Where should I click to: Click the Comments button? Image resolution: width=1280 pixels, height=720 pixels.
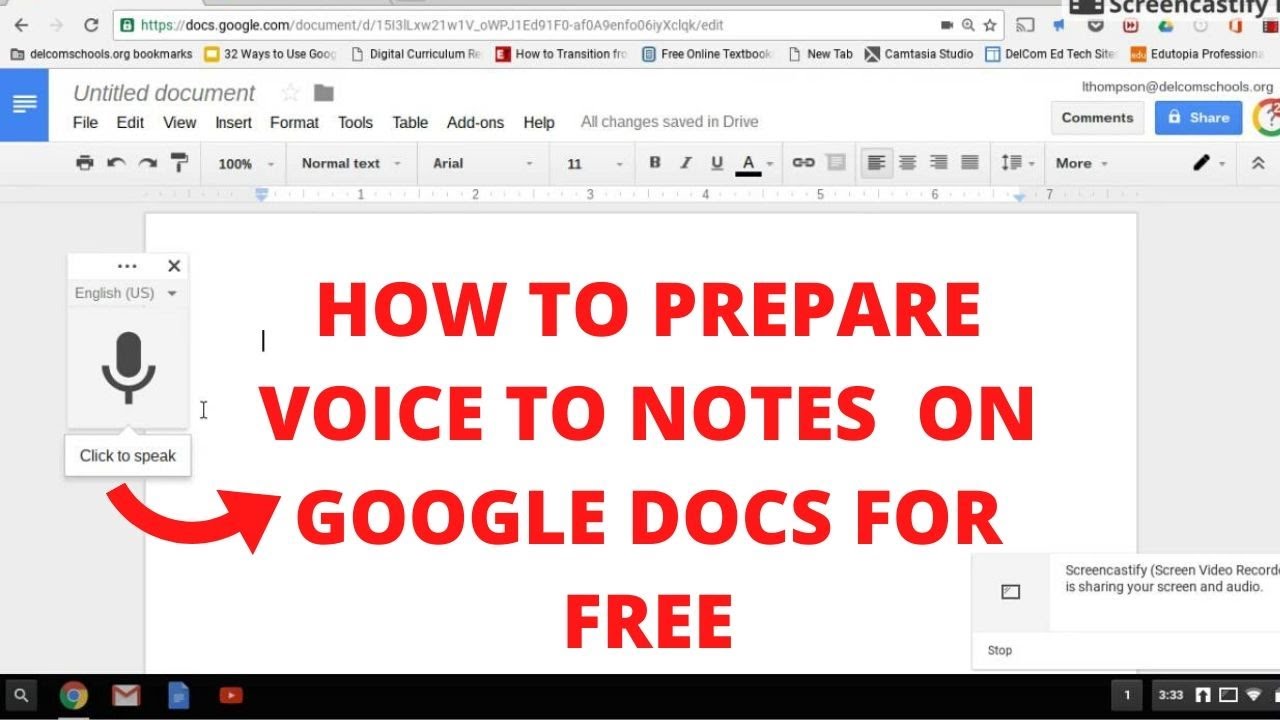1097,117
